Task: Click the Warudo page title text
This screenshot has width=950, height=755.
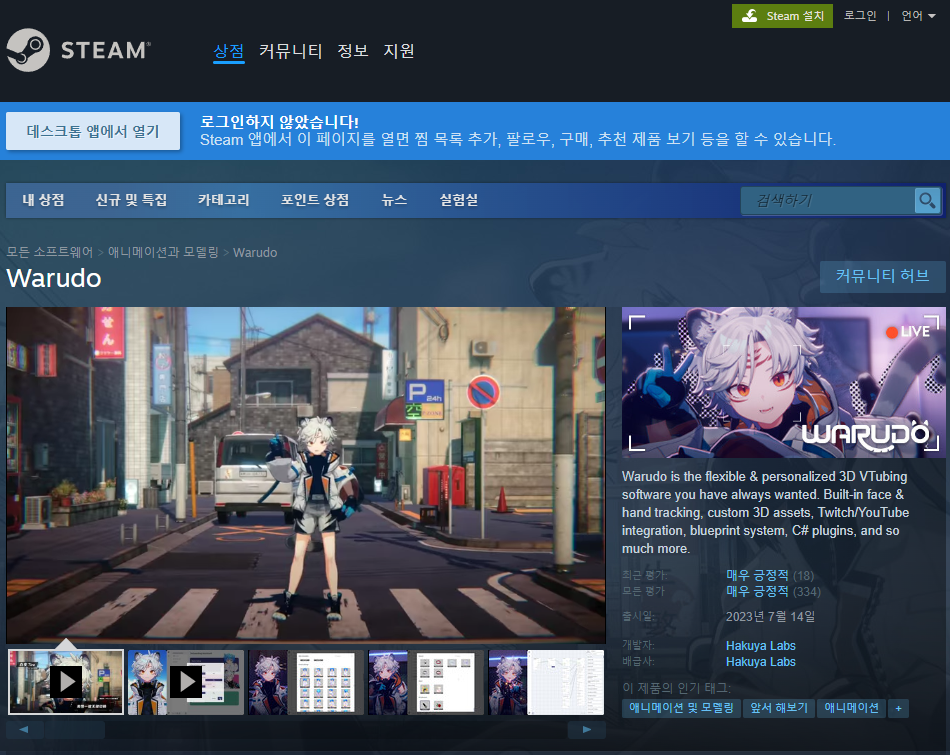Action: (54, 278)
